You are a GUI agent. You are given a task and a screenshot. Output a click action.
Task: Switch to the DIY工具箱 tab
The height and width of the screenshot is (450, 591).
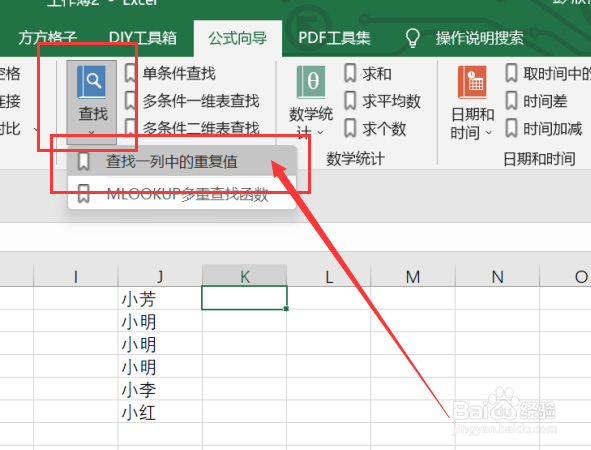click(x=142, y=38)
